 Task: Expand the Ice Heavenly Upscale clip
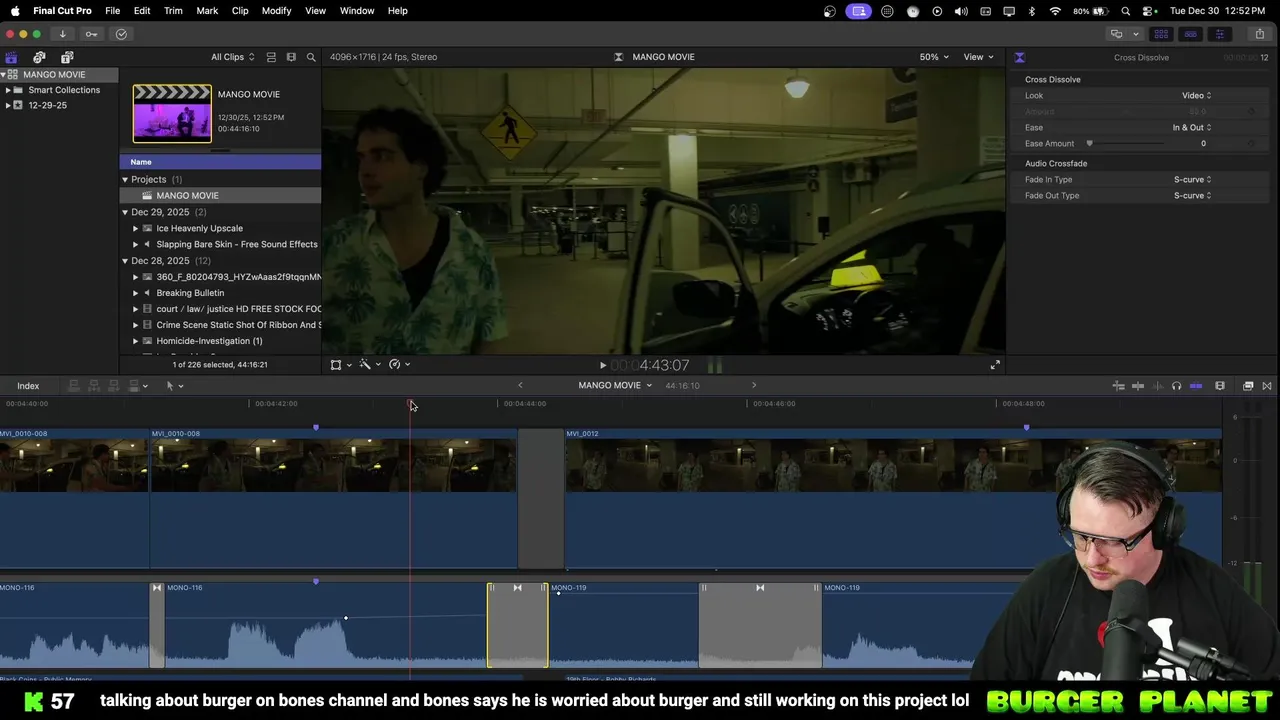136,228
